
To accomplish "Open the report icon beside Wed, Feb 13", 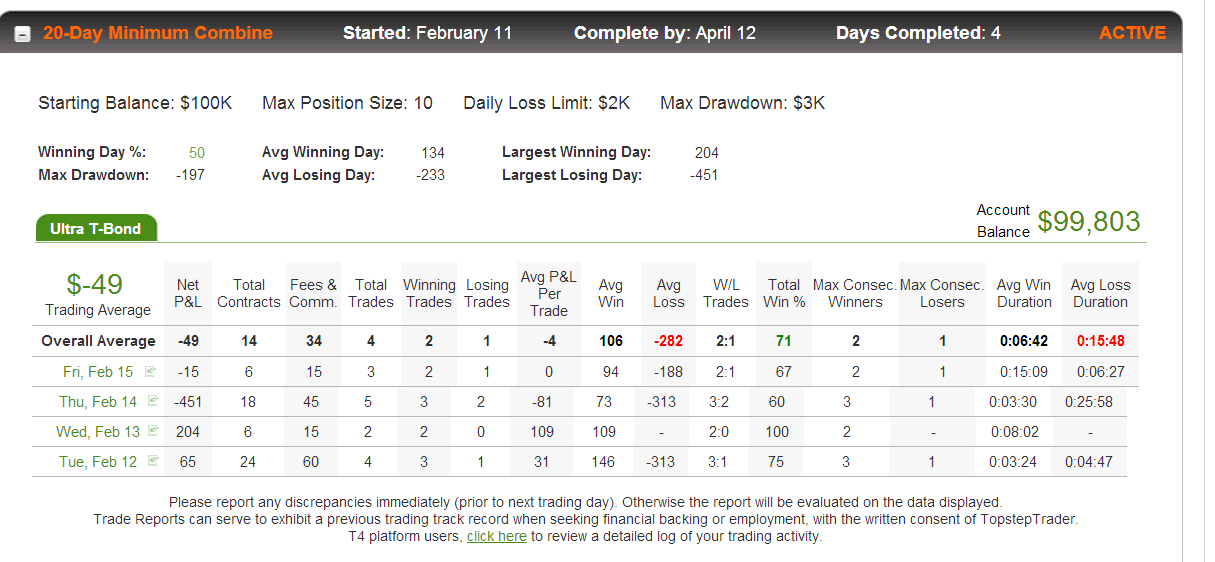I will pyautogui.click(x=153, y=431).
